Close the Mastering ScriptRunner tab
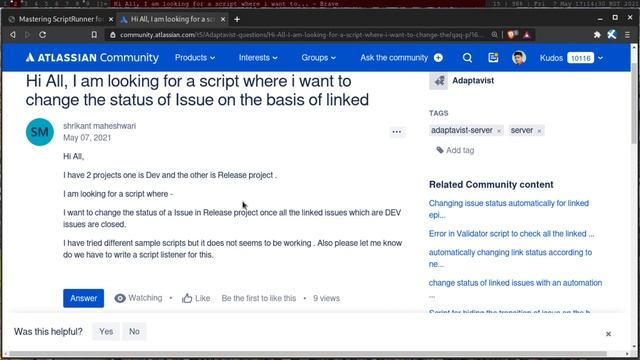 click(111, 19)
